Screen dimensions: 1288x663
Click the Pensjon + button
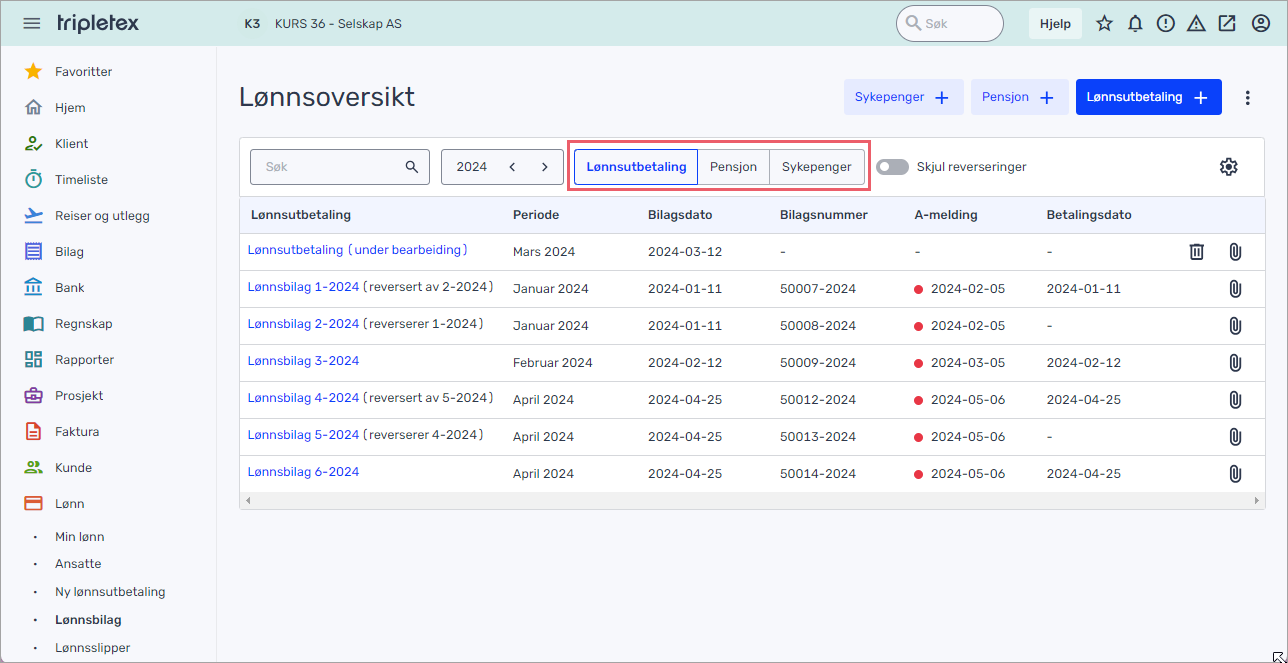point(1020,97)
